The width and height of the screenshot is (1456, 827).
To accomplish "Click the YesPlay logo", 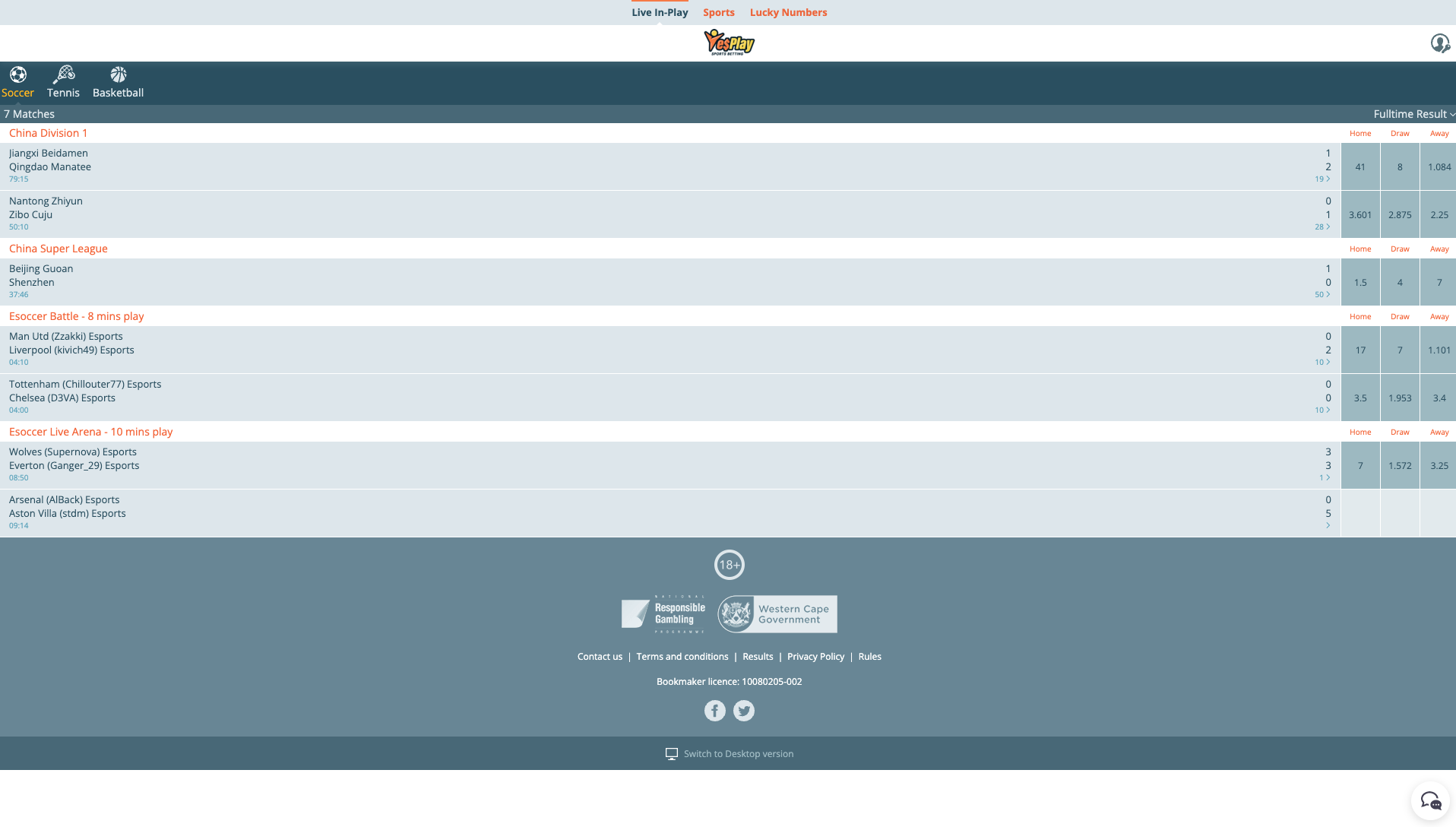I will [729, 43].
